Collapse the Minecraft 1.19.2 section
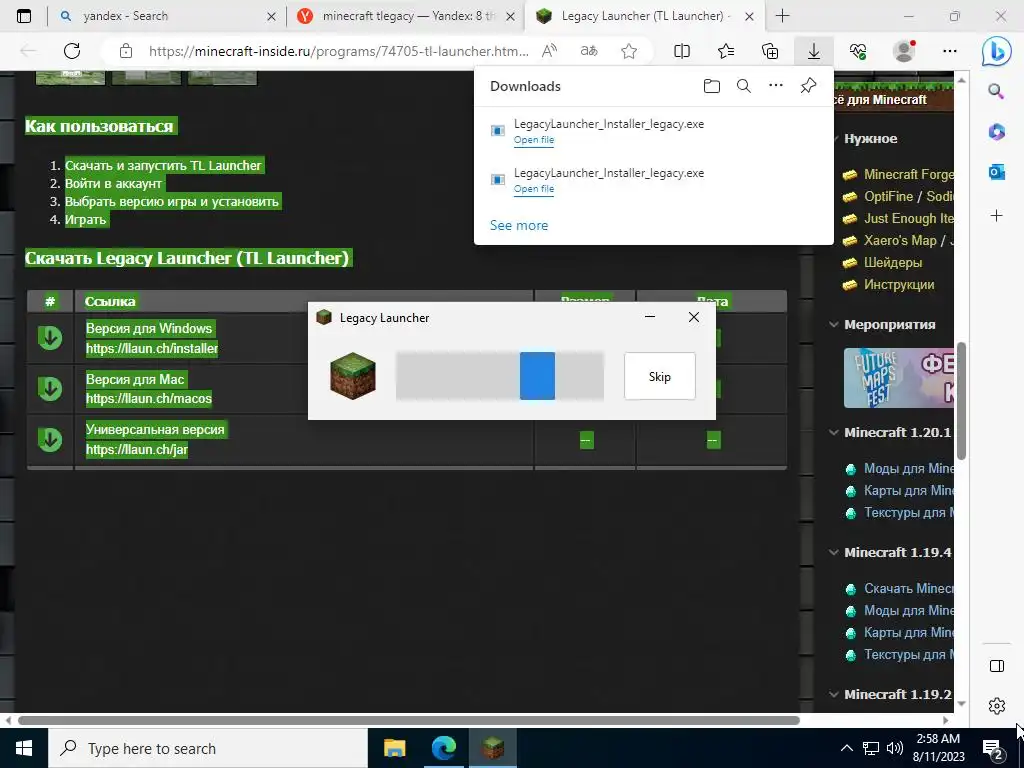 click(834, 694)
